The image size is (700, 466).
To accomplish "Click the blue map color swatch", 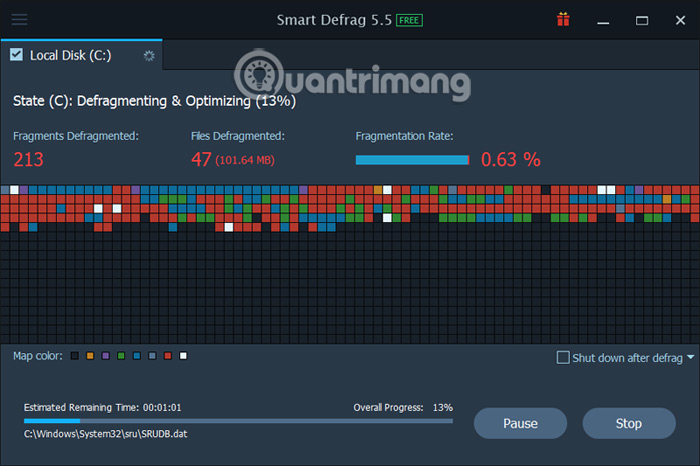I will 137,356.
